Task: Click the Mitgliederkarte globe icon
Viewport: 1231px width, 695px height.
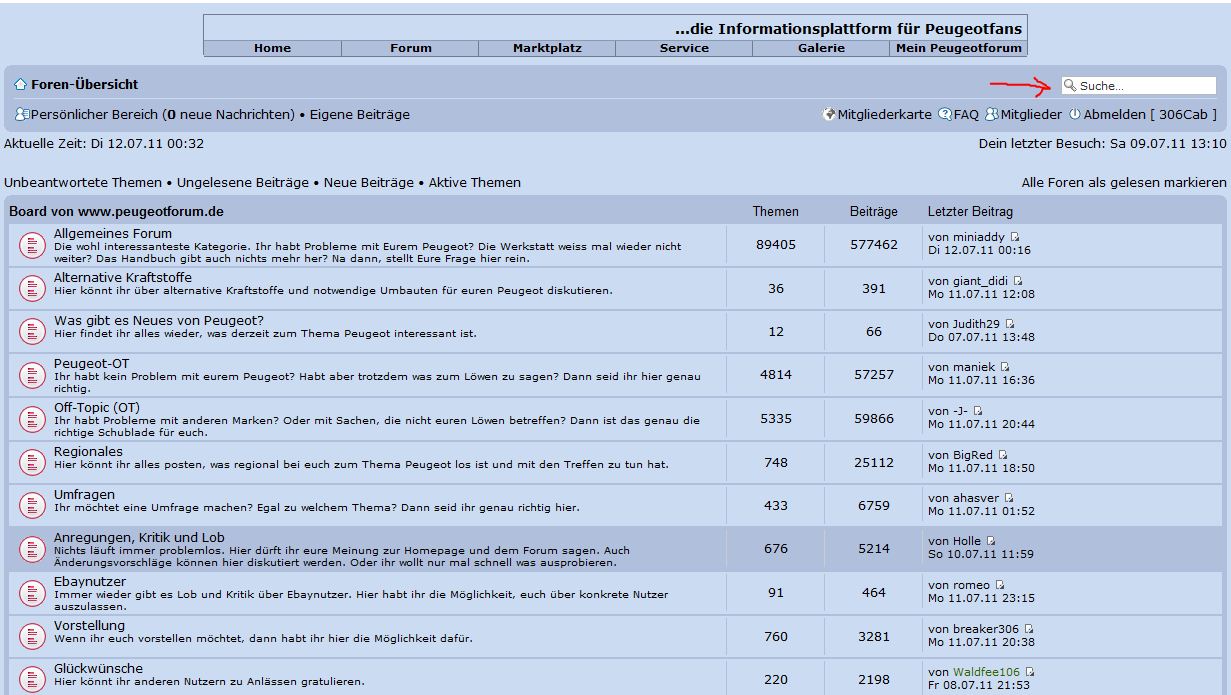Action: coord(828,115)
